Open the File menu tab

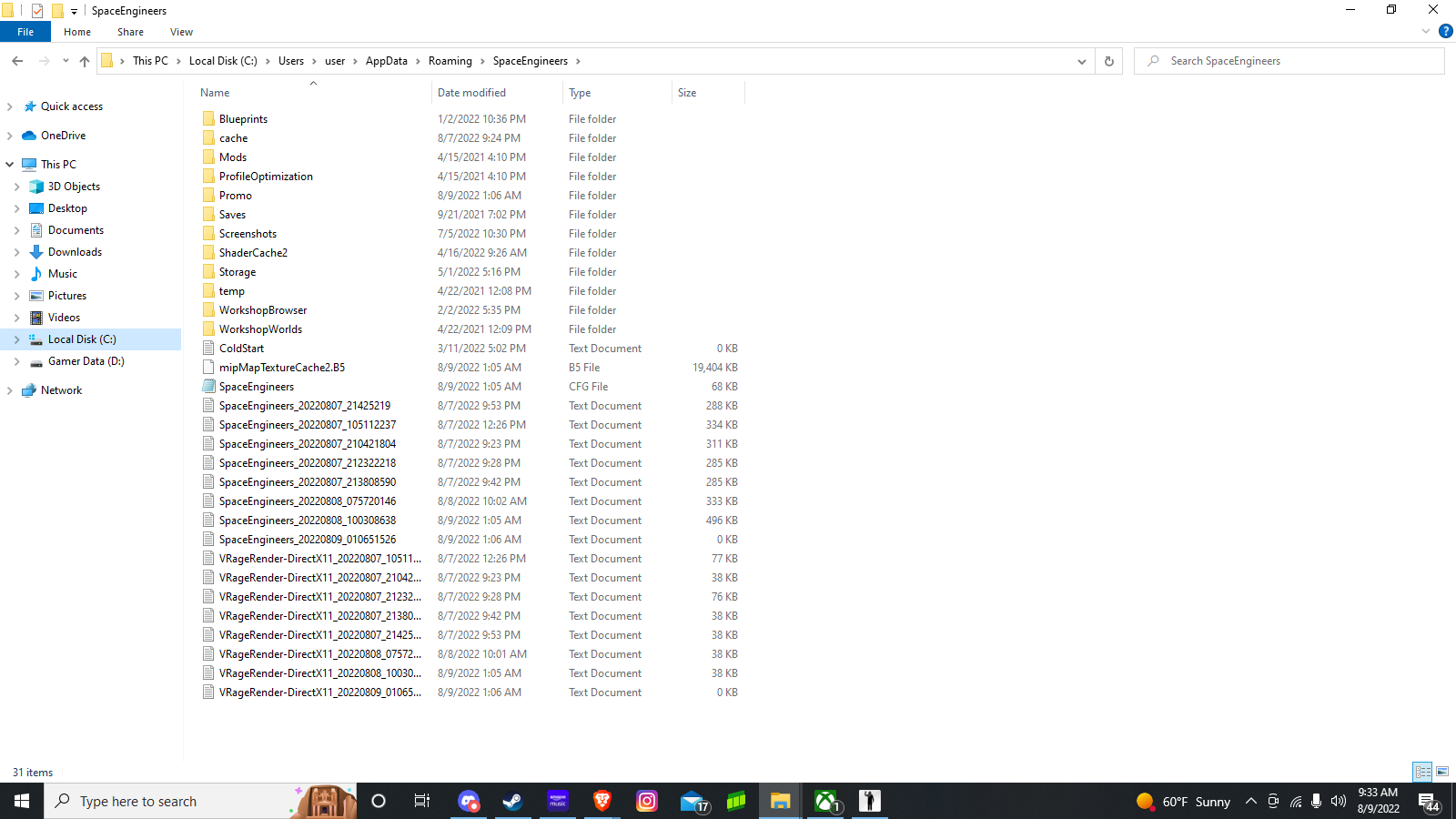click(25, 32)
